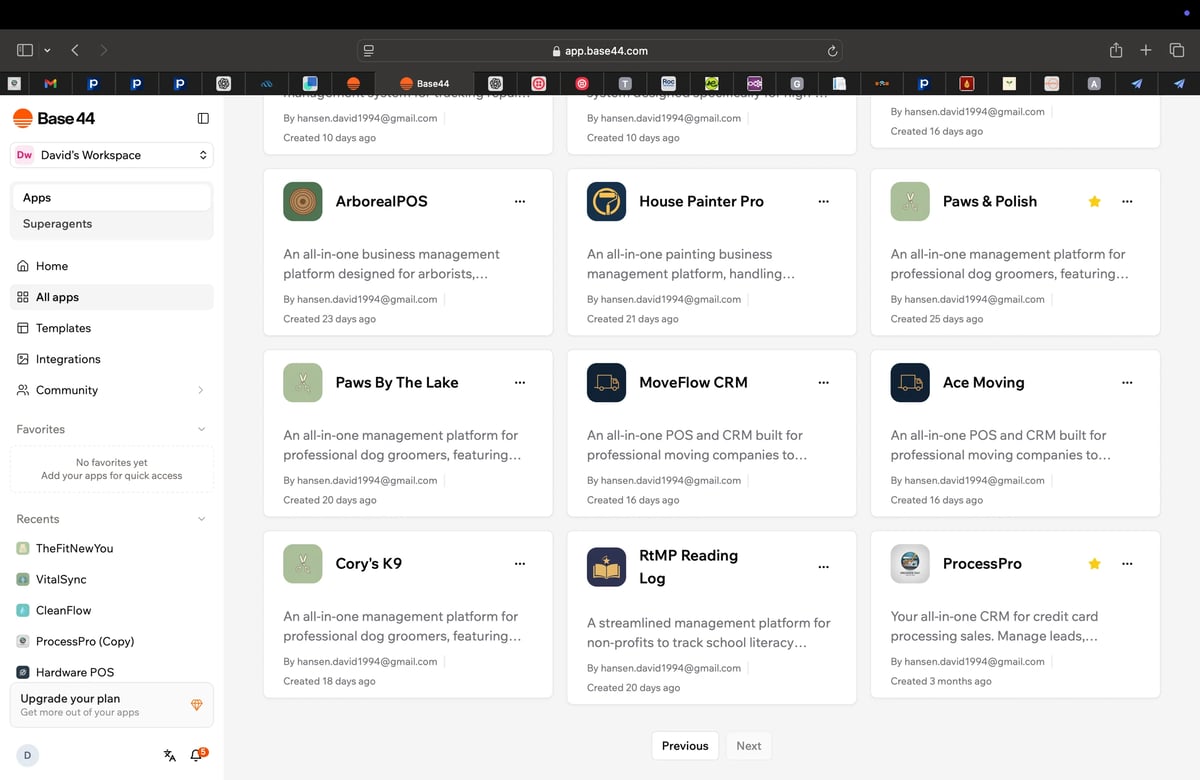1200x780 pixels.
Task: Click the Next pagination button
Action: (x=748, y=745)
